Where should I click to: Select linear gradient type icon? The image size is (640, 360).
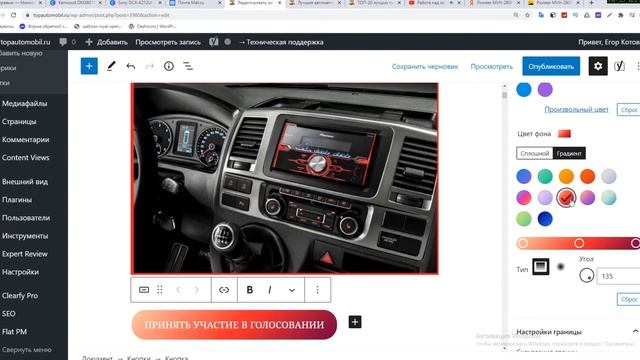(x=541, y=267)
